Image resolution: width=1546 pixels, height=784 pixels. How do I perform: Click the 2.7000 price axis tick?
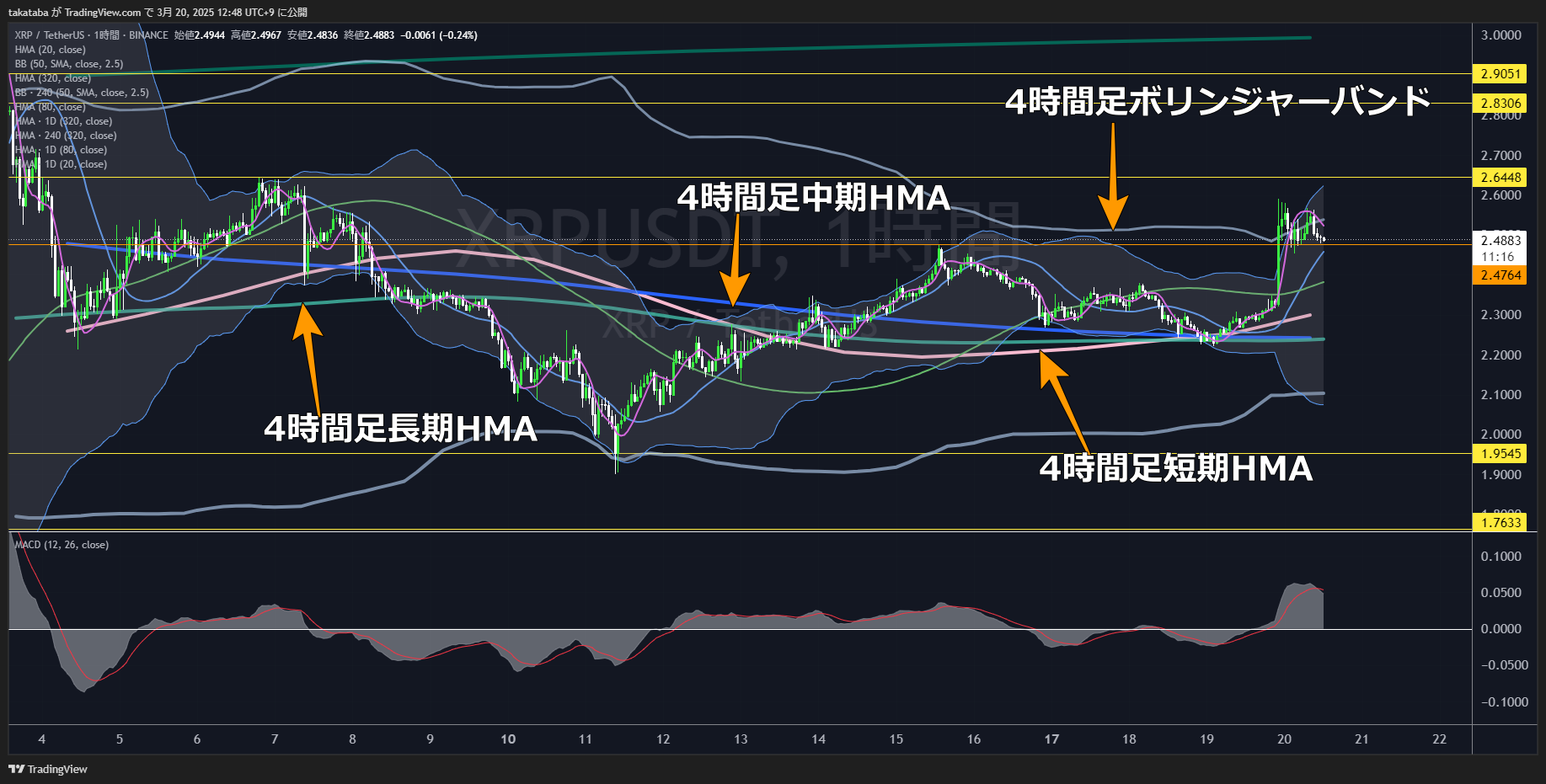coord(1501,156)
